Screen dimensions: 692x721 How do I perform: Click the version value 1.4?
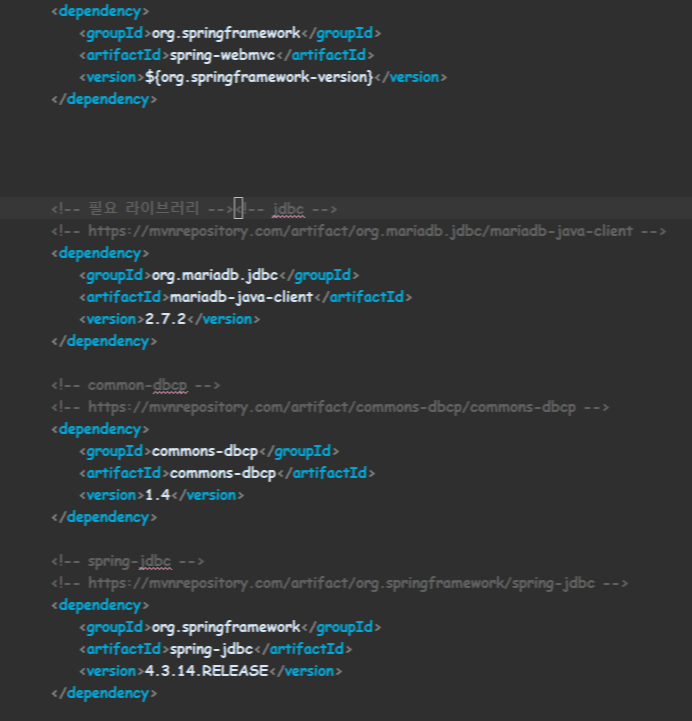click(158, 495)
